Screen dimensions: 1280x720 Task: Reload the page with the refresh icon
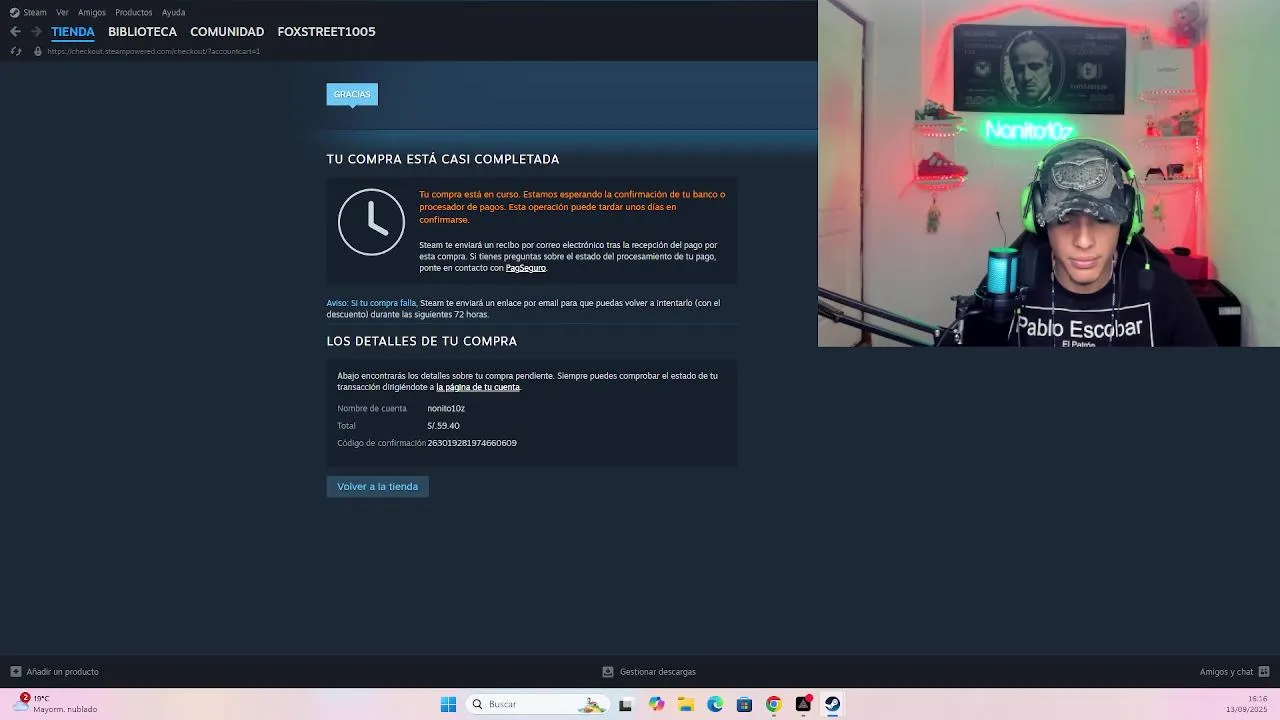pos(16,51)
